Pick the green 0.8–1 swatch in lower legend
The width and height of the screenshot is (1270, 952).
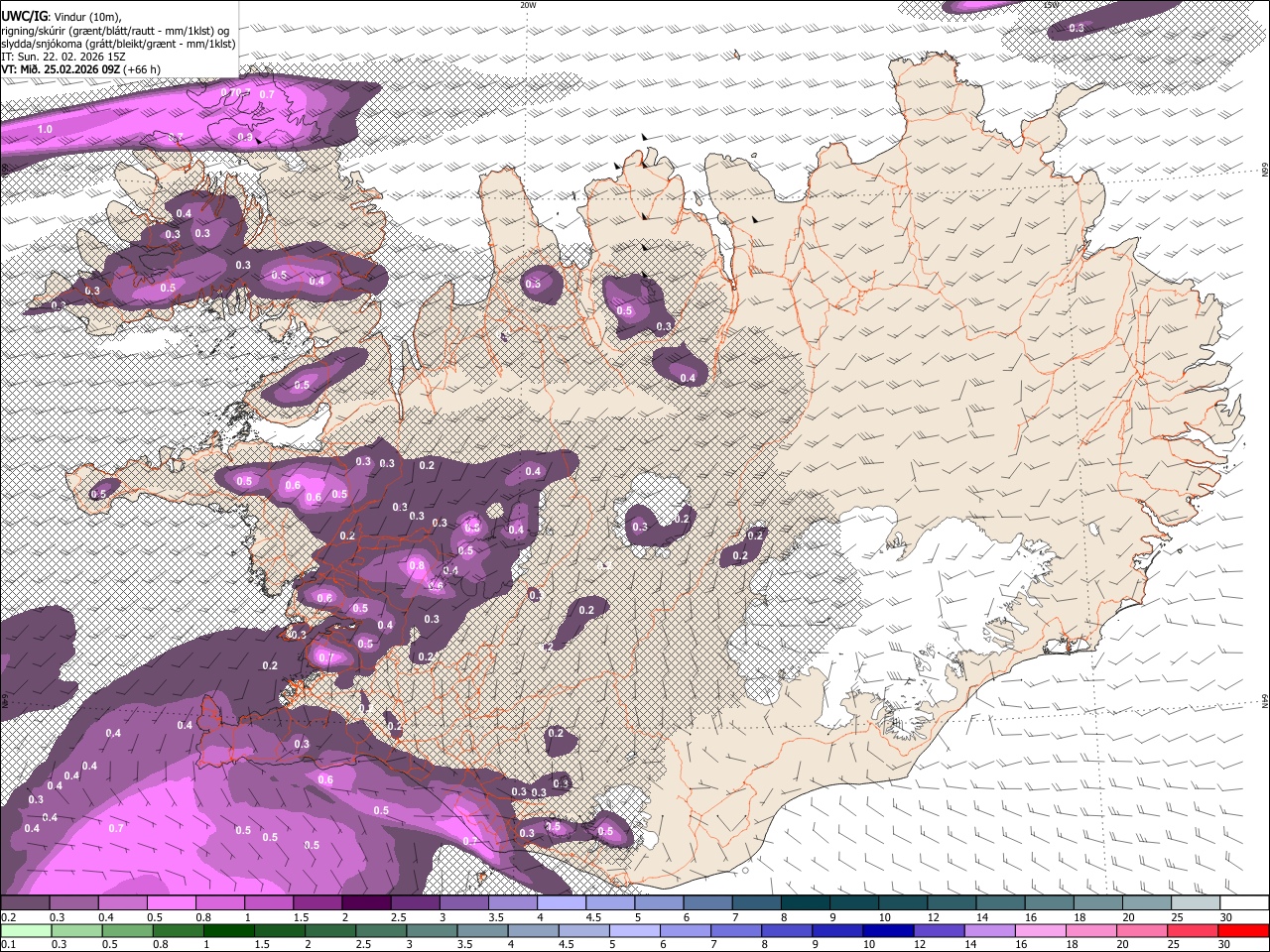[178, 930]
